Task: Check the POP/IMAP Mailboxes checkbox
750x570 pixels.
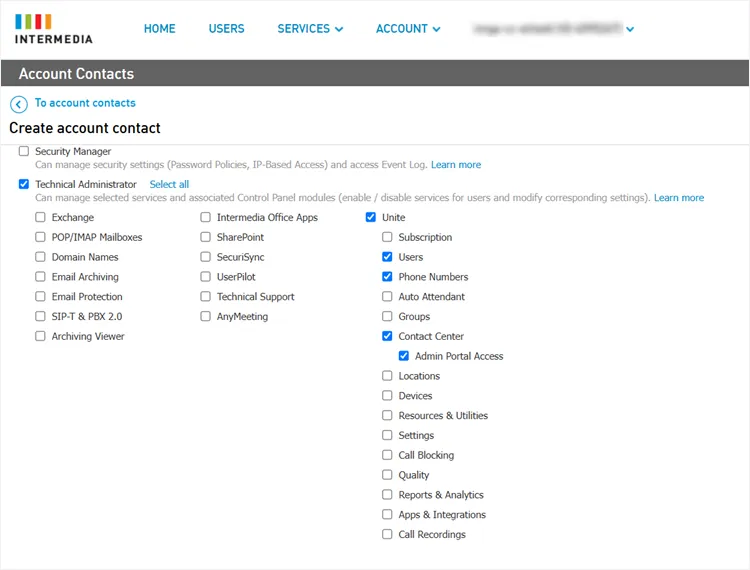Action: coord(40,237)
